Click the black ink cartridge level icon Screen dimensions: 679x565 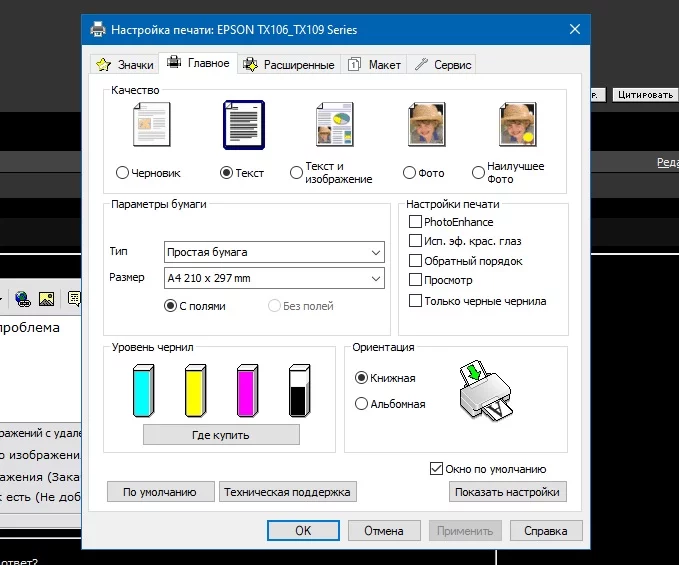(300, 391)
